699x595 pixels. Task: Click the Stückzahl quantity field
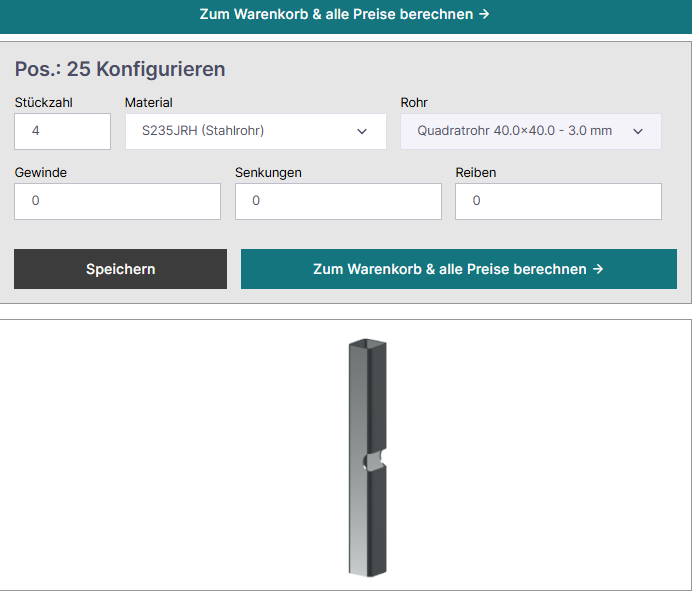(62, 131)
